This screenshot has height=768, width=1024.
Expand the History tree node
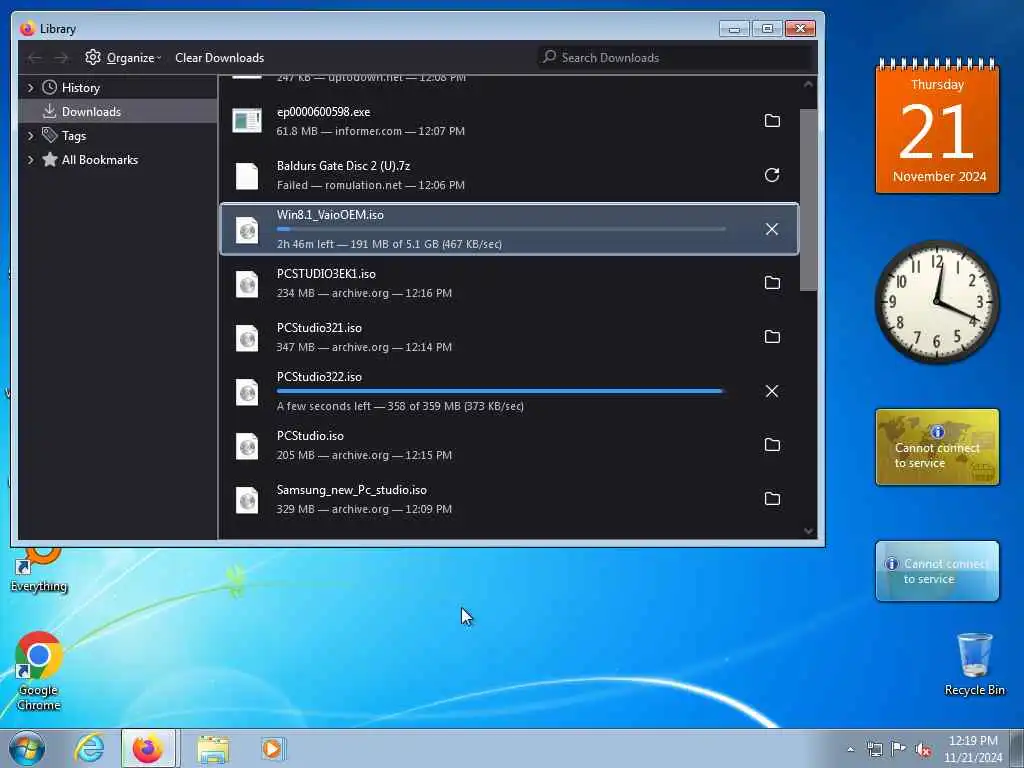[x=31, y=88]
